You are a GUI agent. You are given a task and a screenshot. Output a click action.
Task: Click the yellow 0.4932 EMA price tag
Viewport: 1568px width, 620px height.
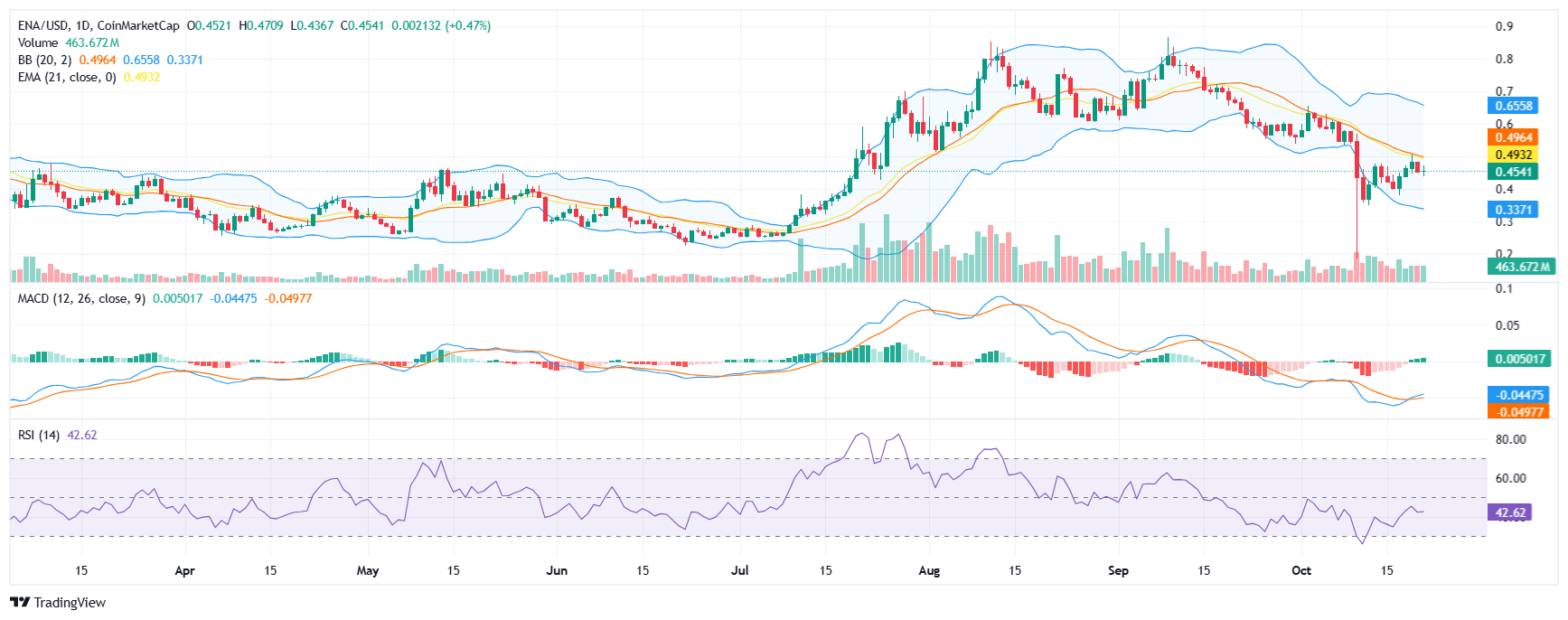[x=1513, y=155]
